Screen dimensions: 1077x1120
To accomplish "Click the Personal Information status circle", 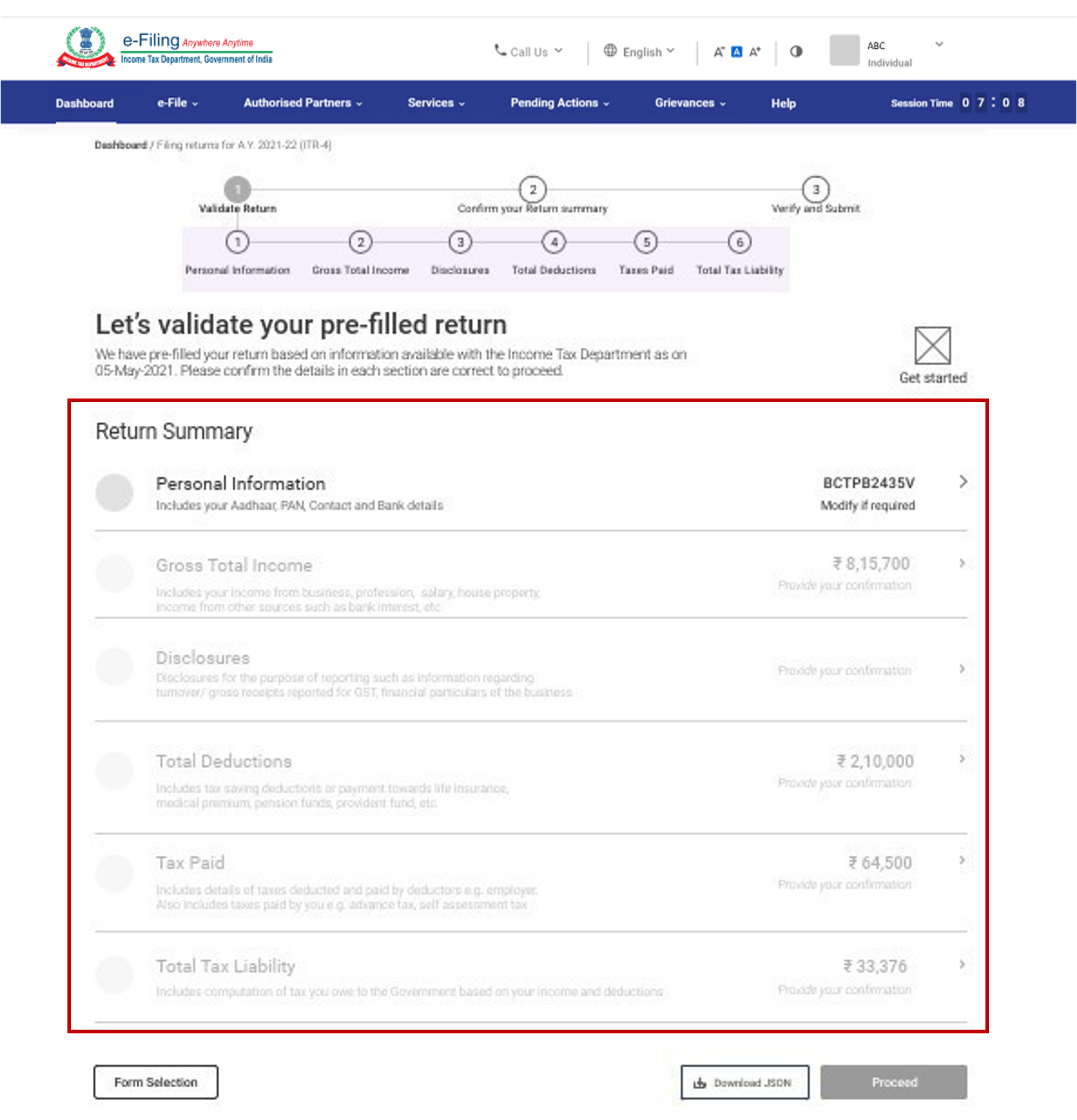I will pos(114,493).
